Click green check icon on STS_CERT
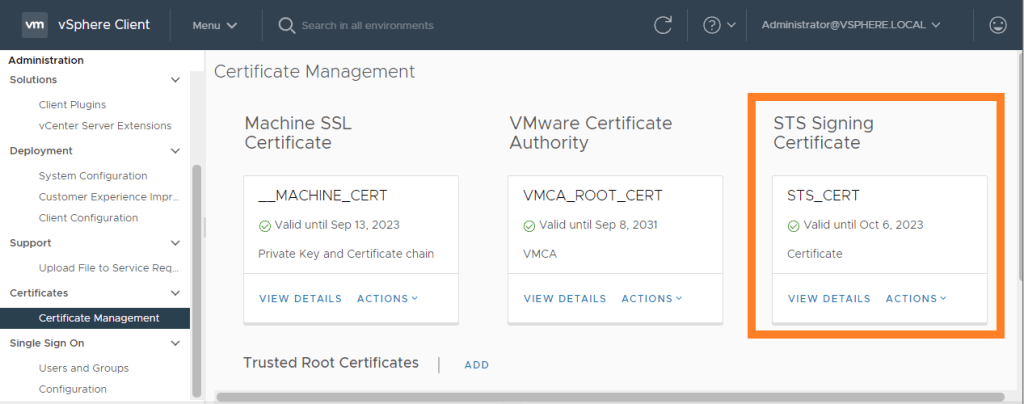The width and height of the screenshot is (1024, 404). [793, 226]
